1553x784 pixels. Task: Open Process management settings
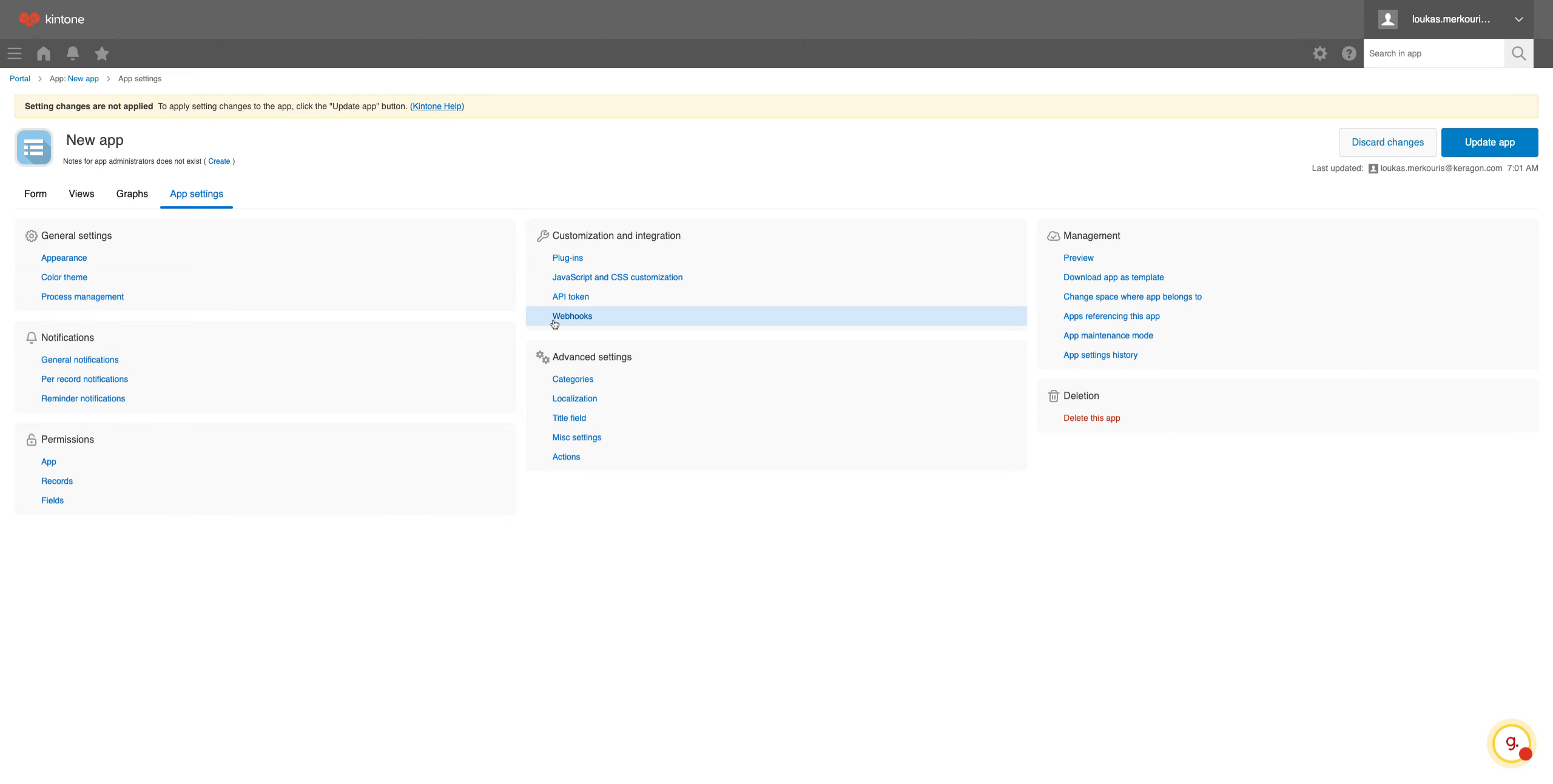pyautogui.click(x=83, y=297)
